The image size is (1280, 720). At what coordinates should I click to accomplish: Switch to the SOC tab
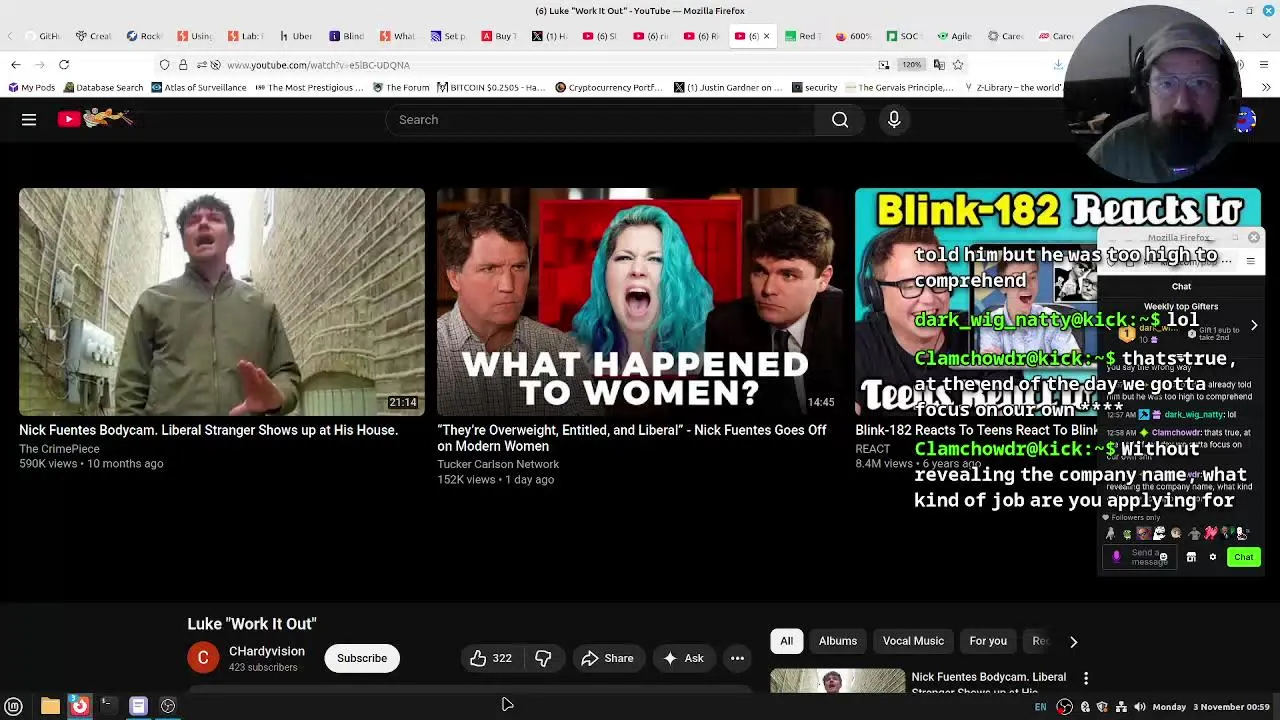coord(904,36)
